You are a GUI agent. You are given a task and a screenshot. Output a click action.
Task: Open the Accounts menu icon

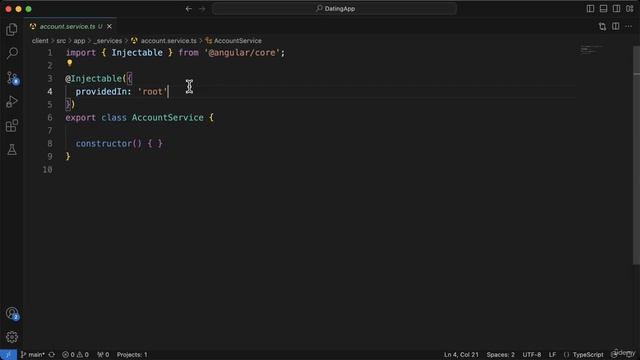[x=12, y=313]
